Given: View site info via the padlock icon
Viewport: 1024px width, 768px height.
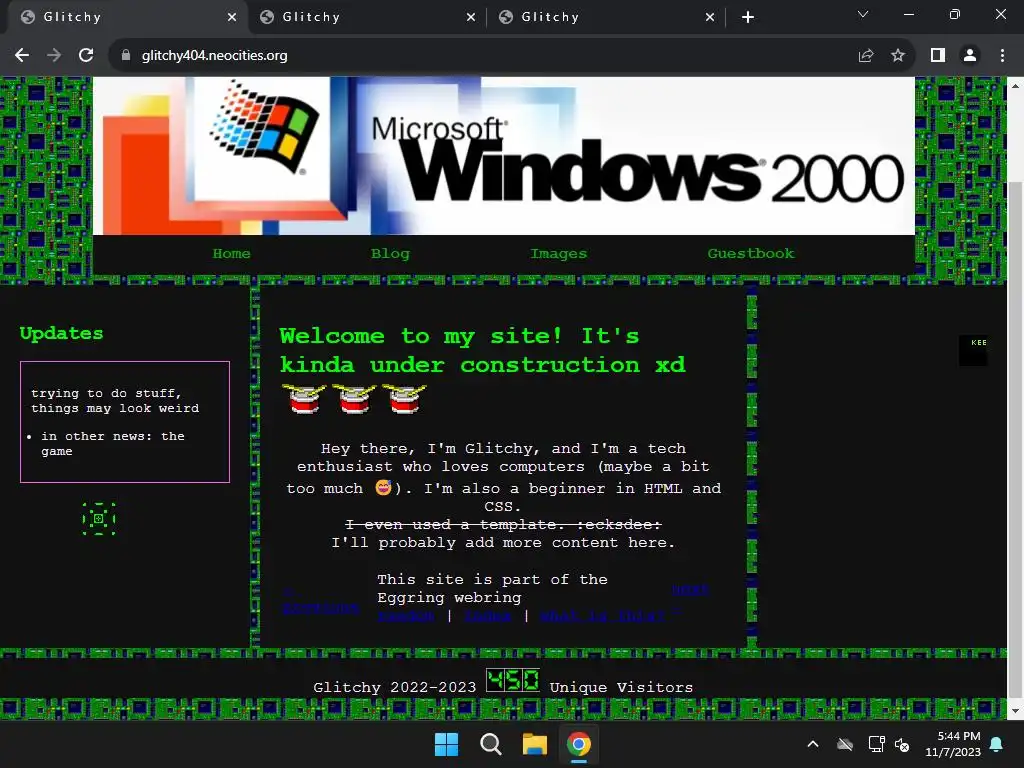Looking at the screenshot, I should (x=126, y=56).
